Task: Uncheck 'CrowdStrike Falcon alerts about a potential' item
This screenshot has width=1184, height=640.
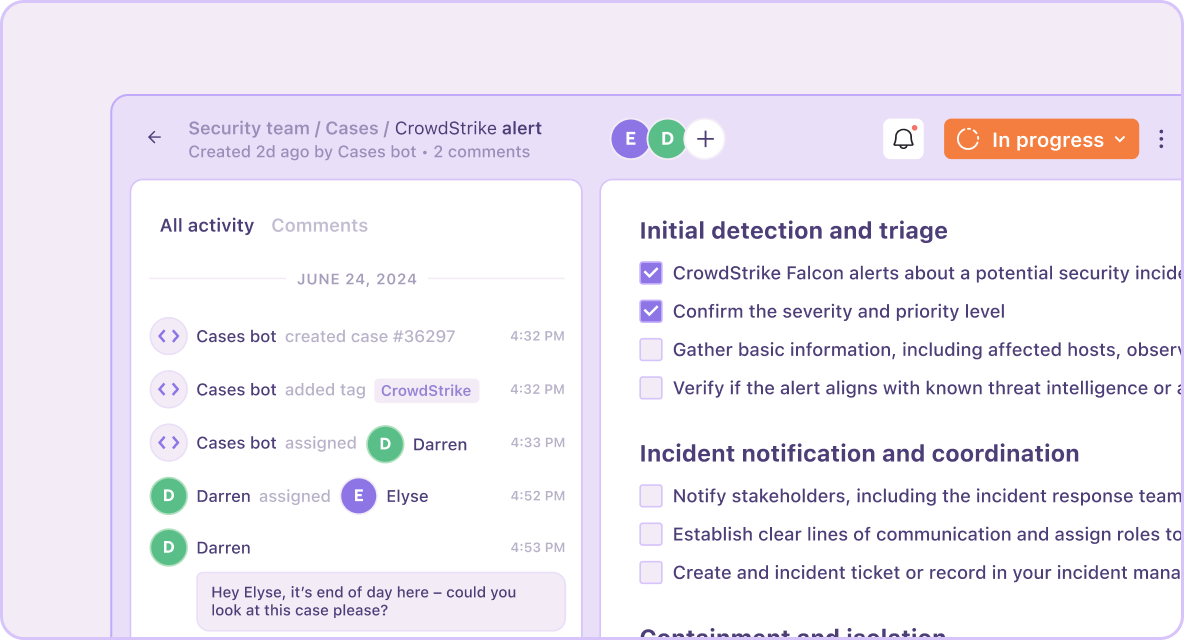Action: tap(651, 272)
